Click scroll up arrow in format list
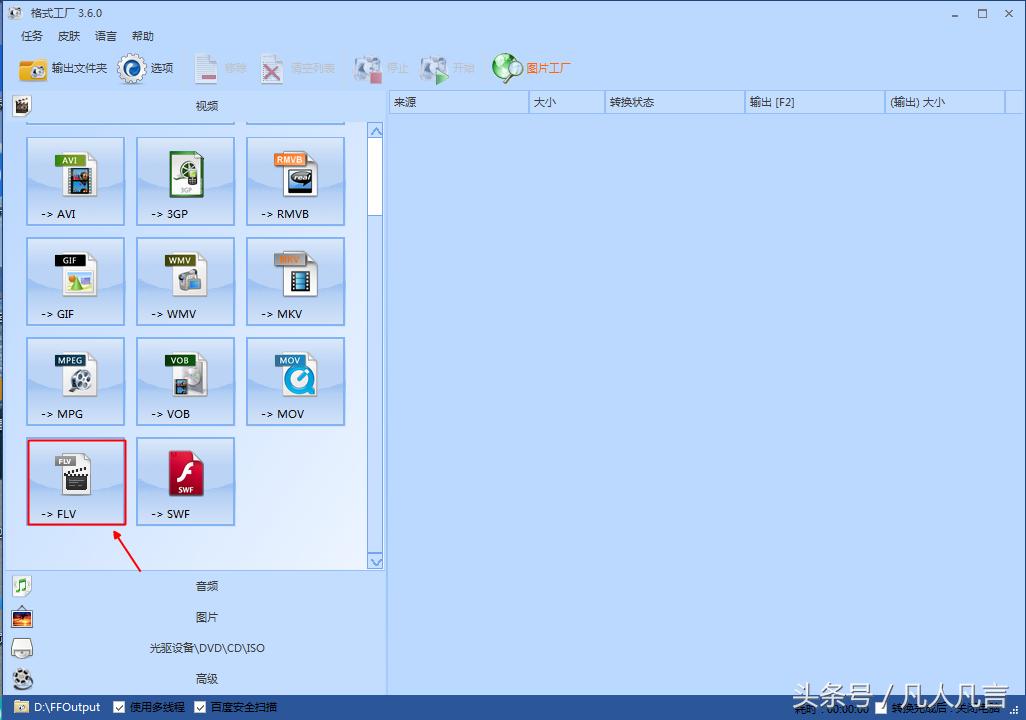The width and height of the screenshot is (1026, 720). click(376, 131)
